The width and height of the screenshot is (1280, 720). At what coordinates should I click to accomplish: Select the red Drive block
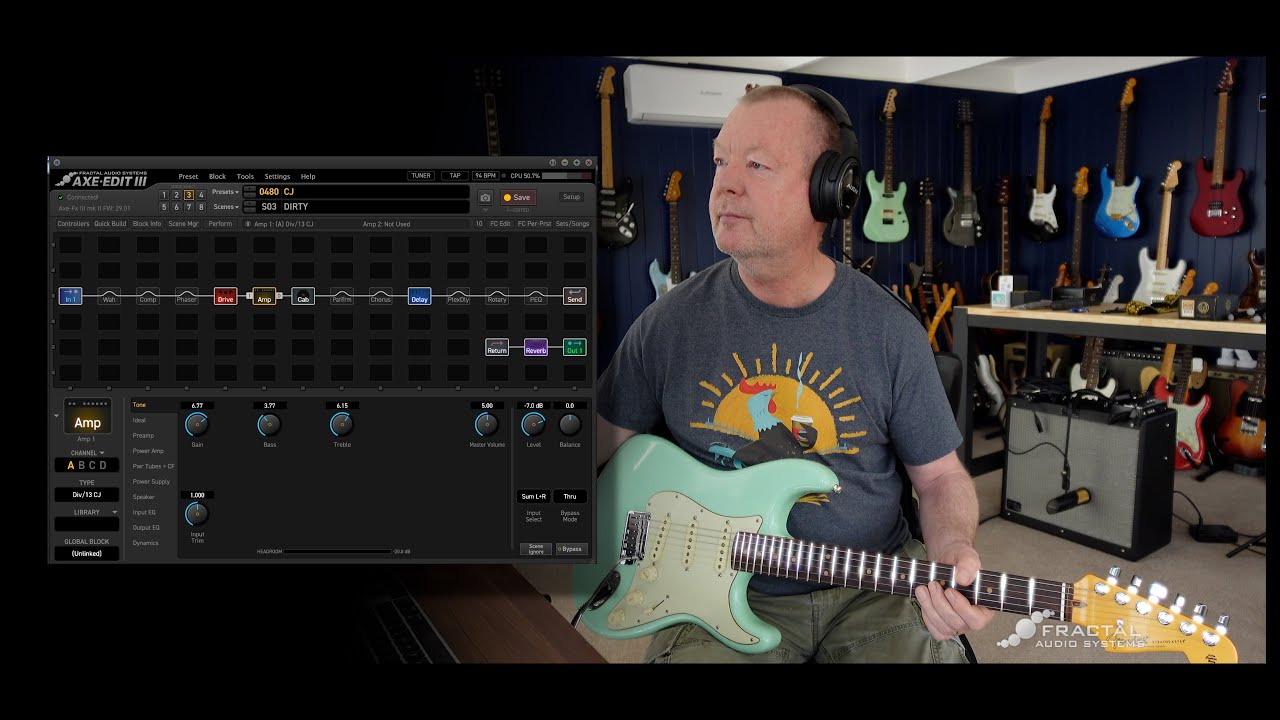pos(225,296)
